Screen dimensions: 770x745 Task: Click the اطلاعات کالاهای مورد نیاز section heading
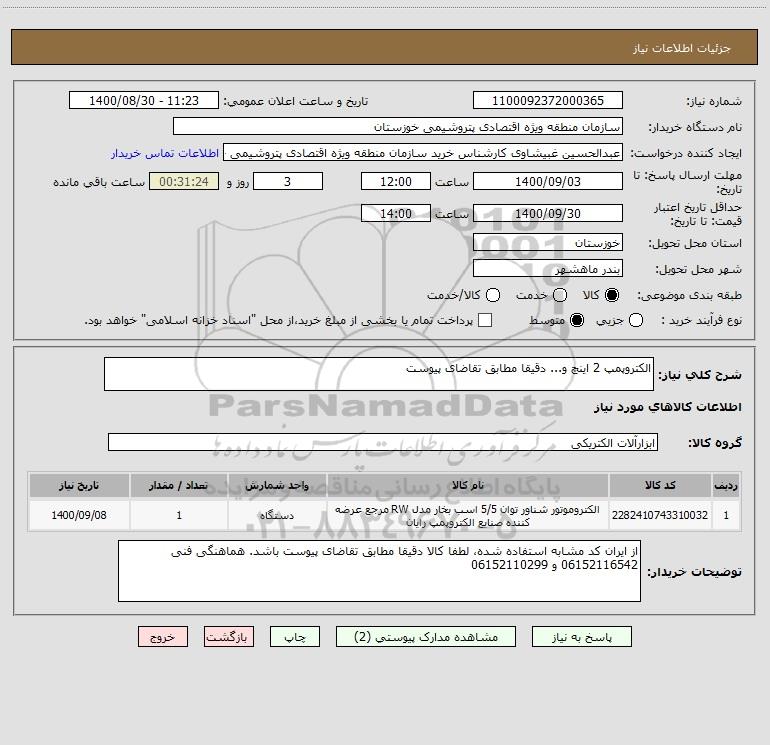coord(668,407)
